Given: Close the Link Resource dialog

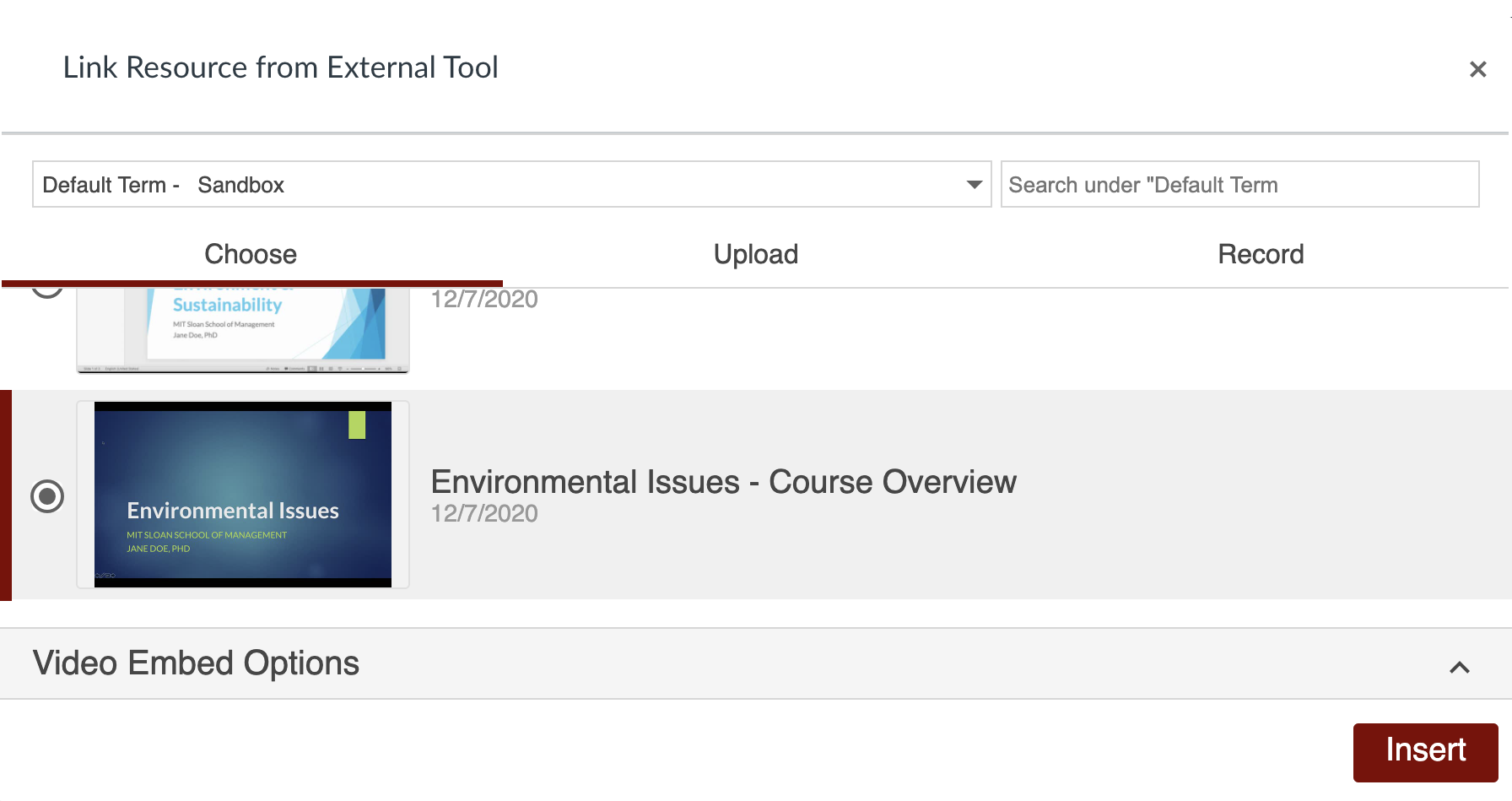Looking at the screenshot, I should [x=1477, y=69].
